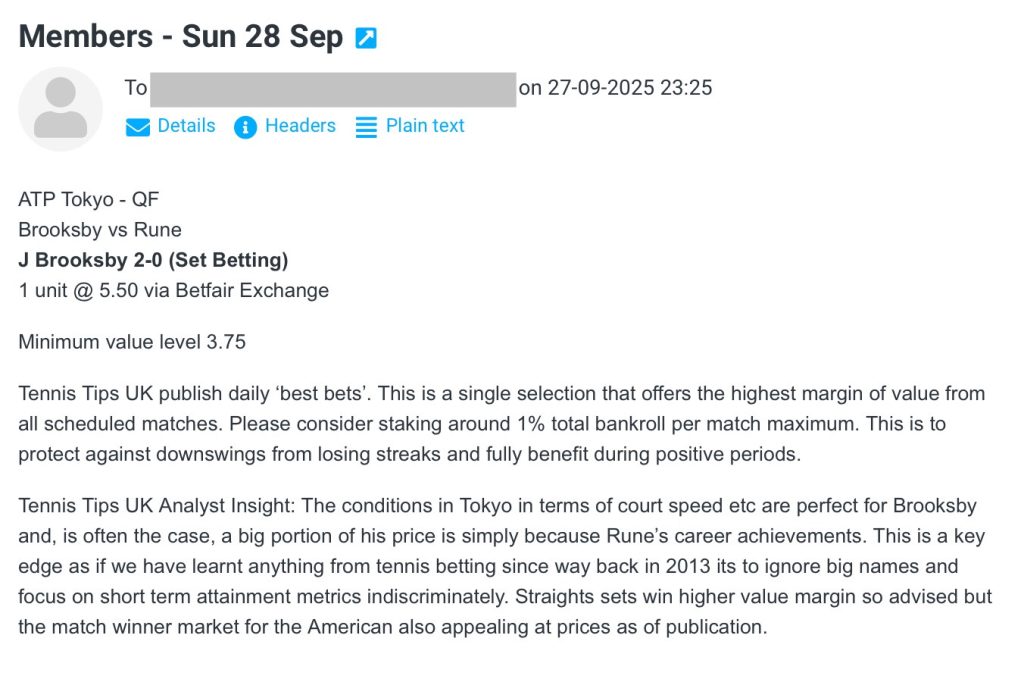Viewport: 1024px width, 679px height.
Task: Show message Details link
Action: pos(186,126)
